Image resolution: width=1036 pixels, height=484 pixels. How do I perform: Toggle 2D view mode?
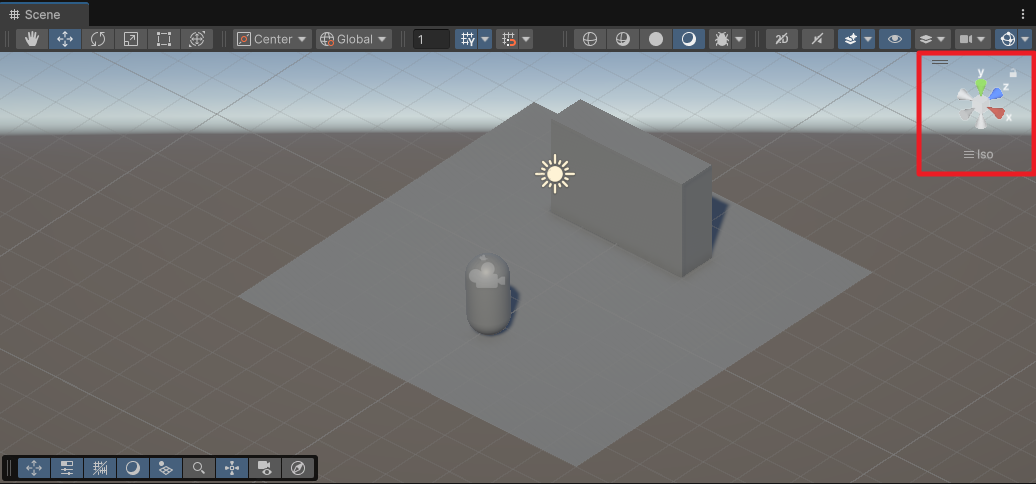(x=782, y=39)
